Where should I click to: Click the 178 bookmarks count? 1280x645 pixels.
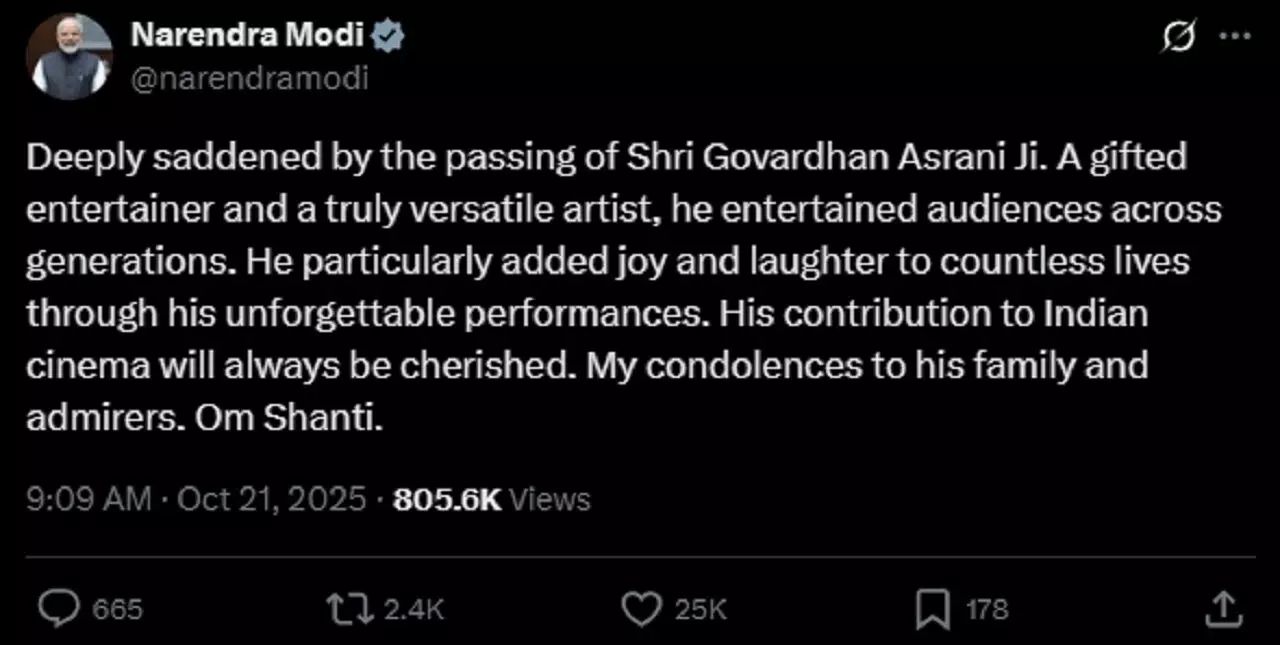coord(986,608)
